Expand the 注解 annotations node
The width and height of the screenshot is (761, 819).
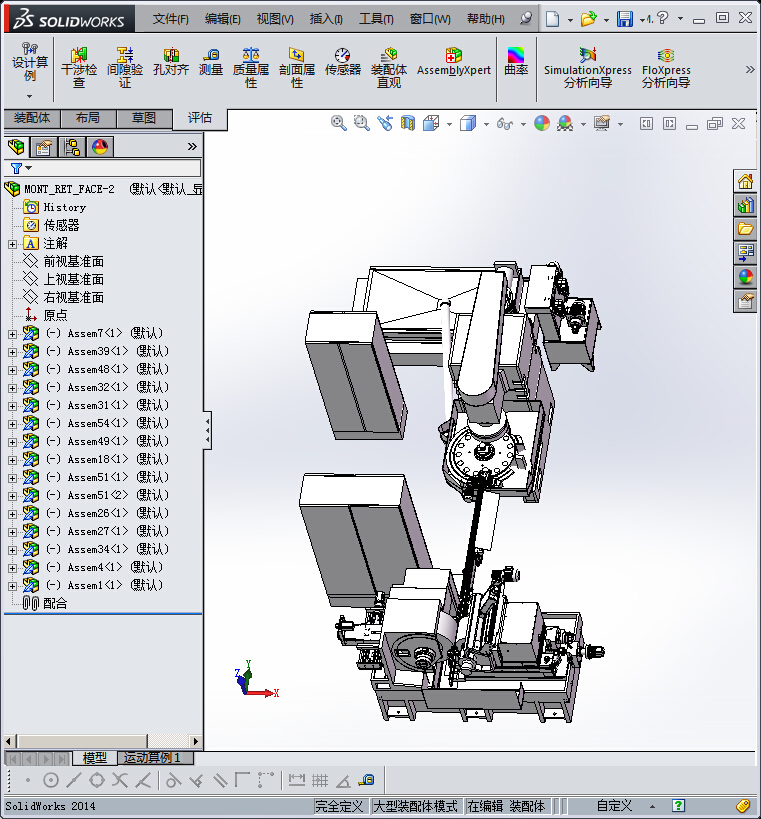click(x=12, y=243)
